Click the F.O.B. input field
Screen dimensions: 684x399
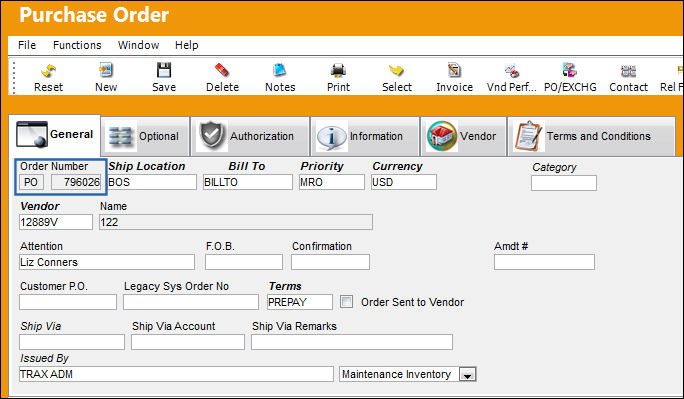coord(244,262)
